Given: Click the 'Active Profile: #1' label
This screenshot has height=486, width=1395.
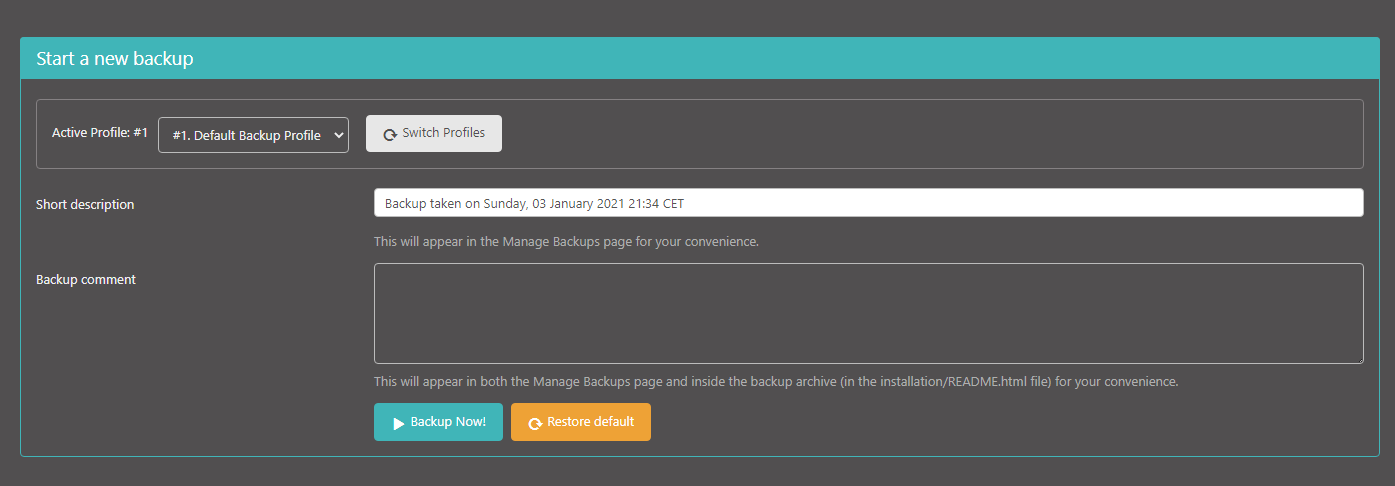Looking at the screenshot, I should (100, 132).
